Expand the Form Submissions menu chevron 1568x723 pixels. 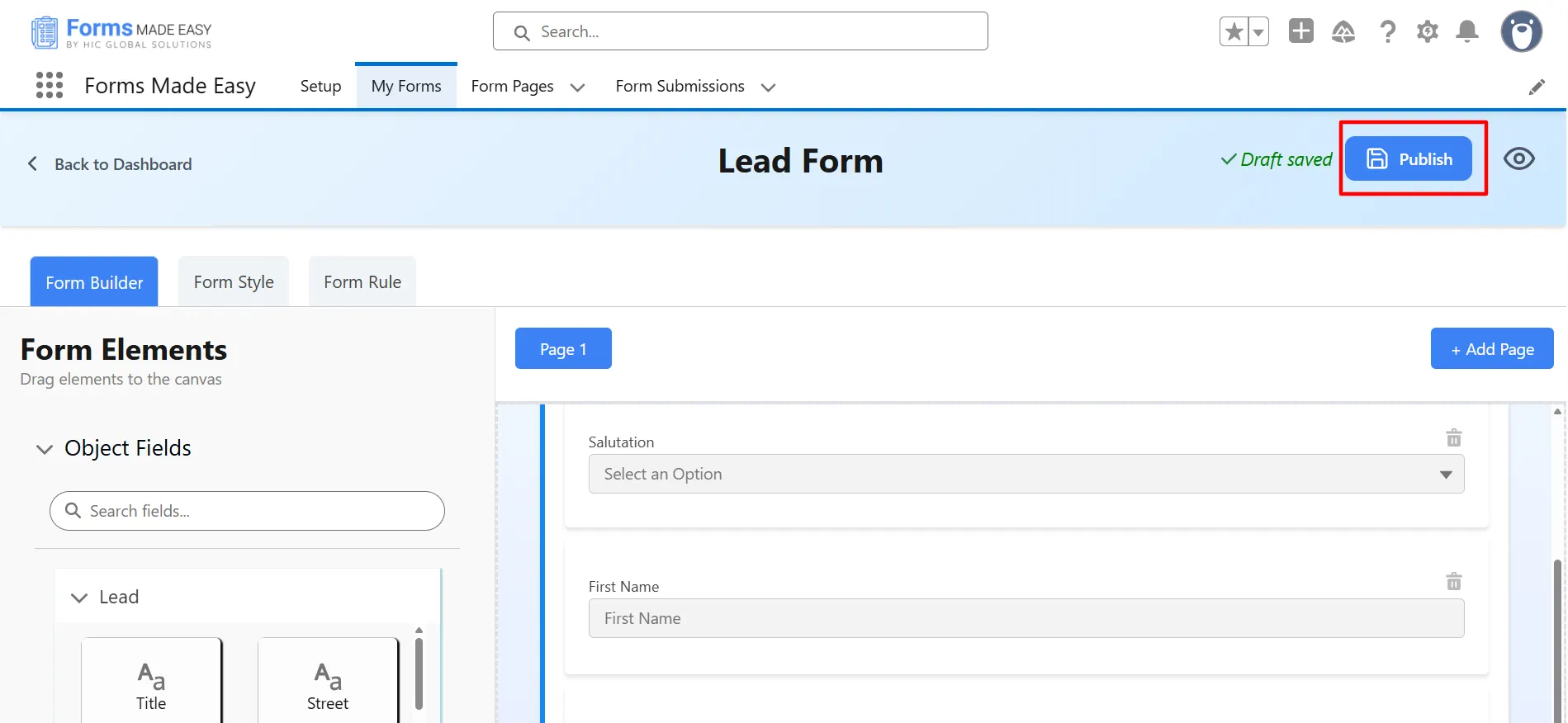[768, 87]
